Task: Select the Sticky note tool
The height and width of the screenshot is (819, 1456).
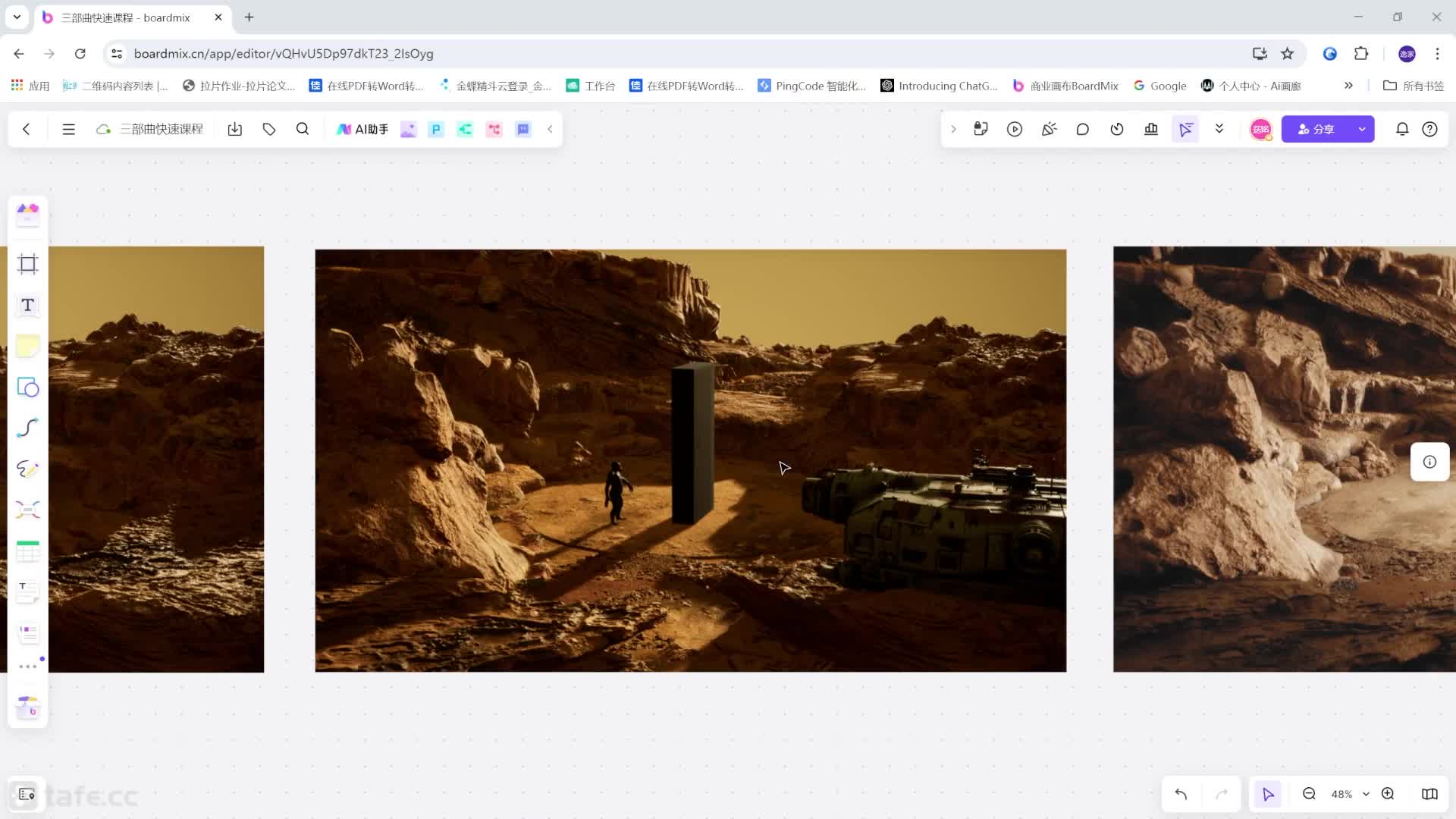Action: [x=28, y=346]
